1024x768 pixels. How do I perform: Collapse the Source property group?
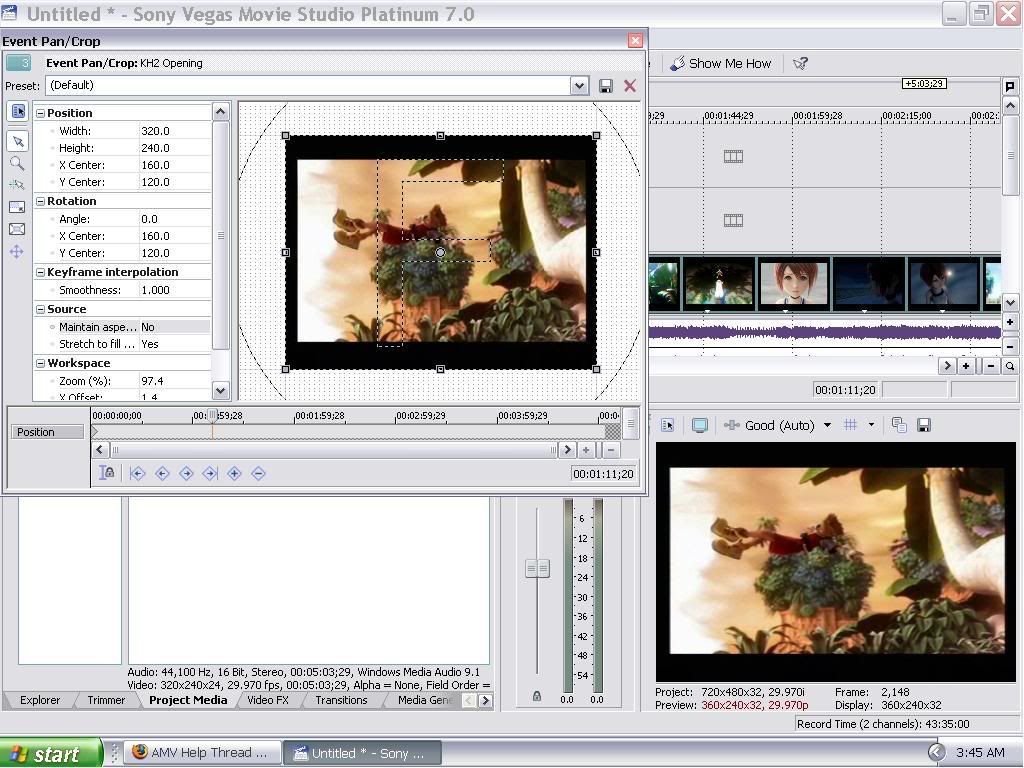(40, 310)
